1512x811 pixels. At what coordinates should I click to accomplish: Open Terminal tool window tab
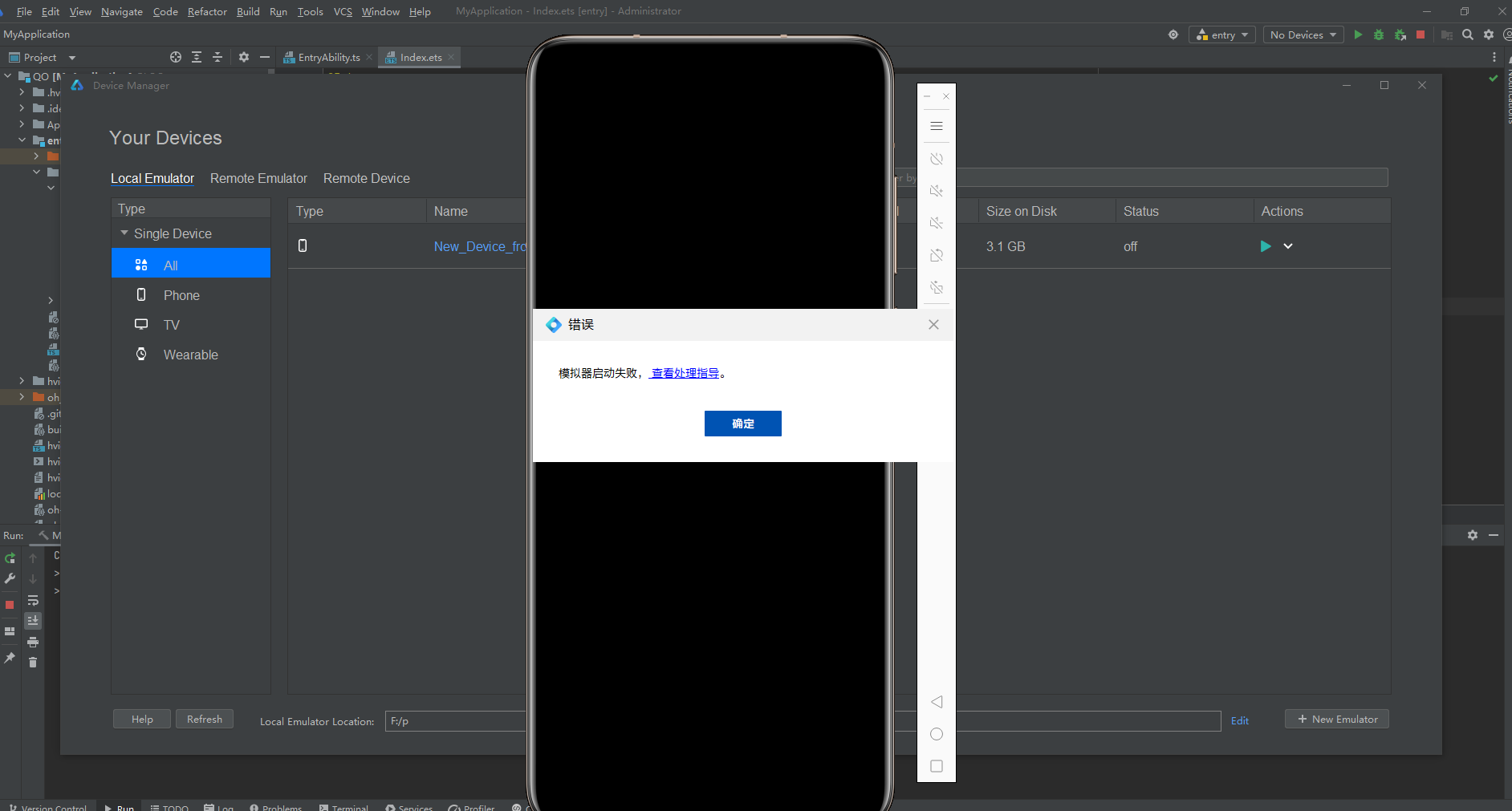pyautogui.click(x=343, y=806)
